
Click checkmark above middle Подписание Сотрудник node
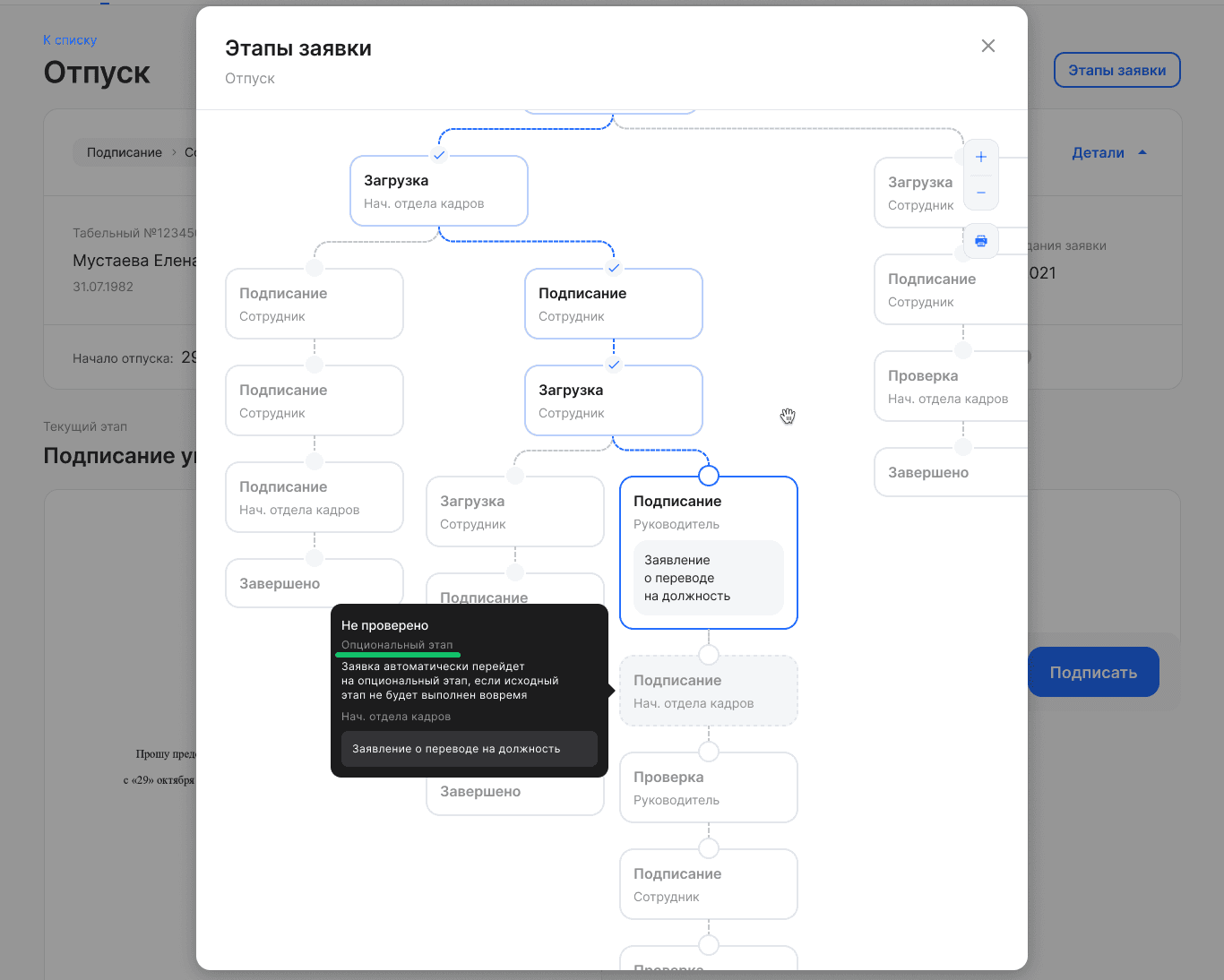pyautogui.click(x=614, y=268)
